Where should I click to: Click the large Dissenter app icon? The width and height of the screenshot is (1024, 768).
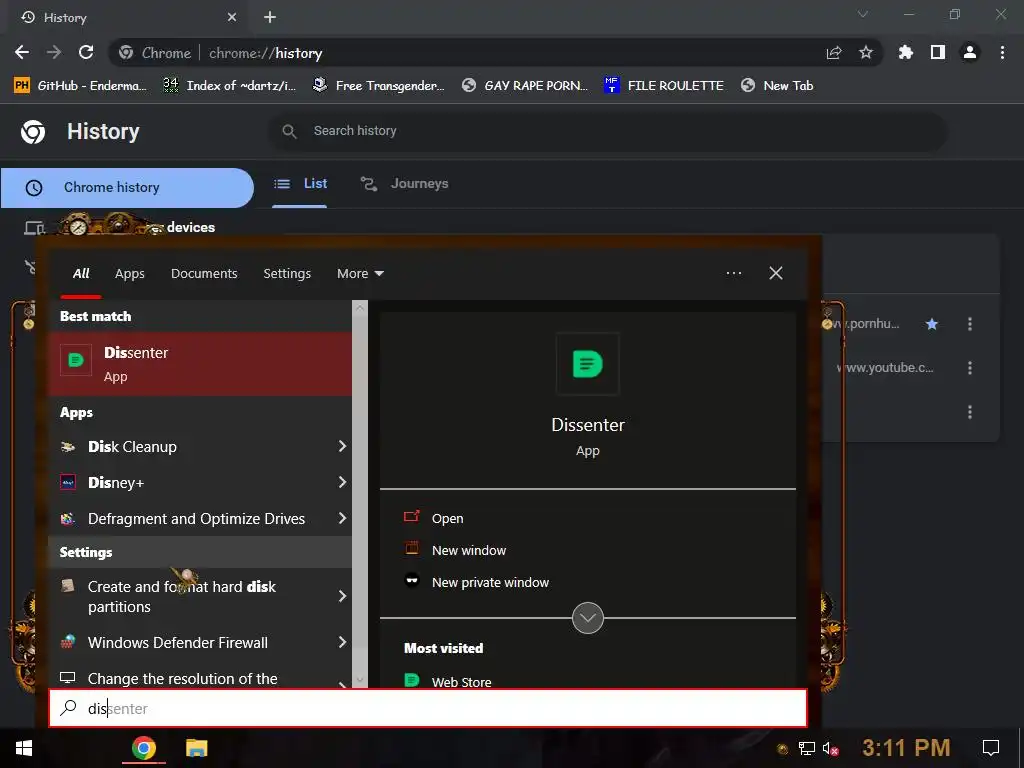pos(587,364)
